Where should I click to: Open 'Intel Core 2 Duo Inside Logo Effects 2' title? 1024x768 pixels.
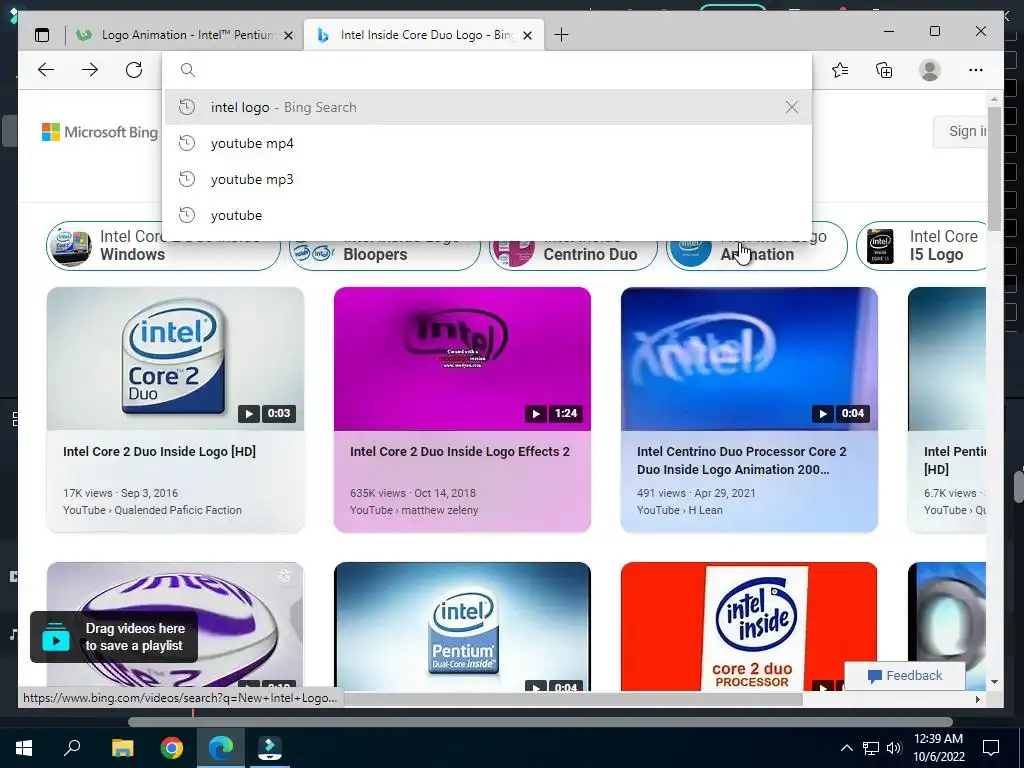pyautogui.click(x=460, y=451)
